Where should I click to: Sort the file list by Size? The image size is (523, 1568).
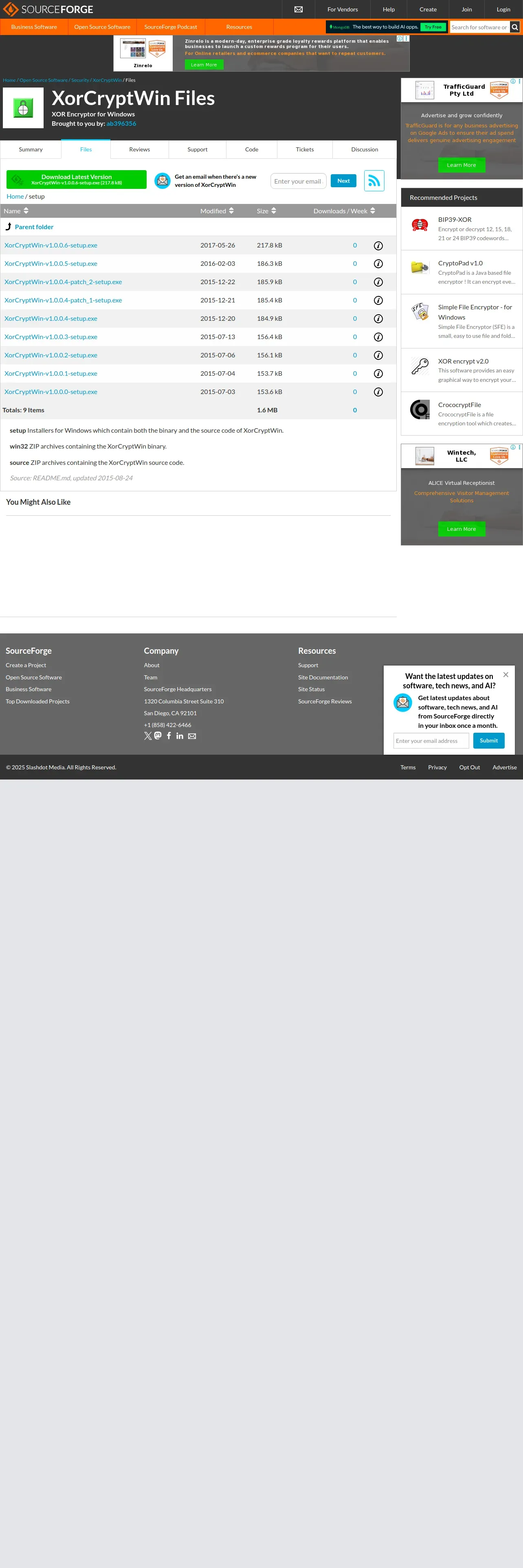[x=267, y=210]
